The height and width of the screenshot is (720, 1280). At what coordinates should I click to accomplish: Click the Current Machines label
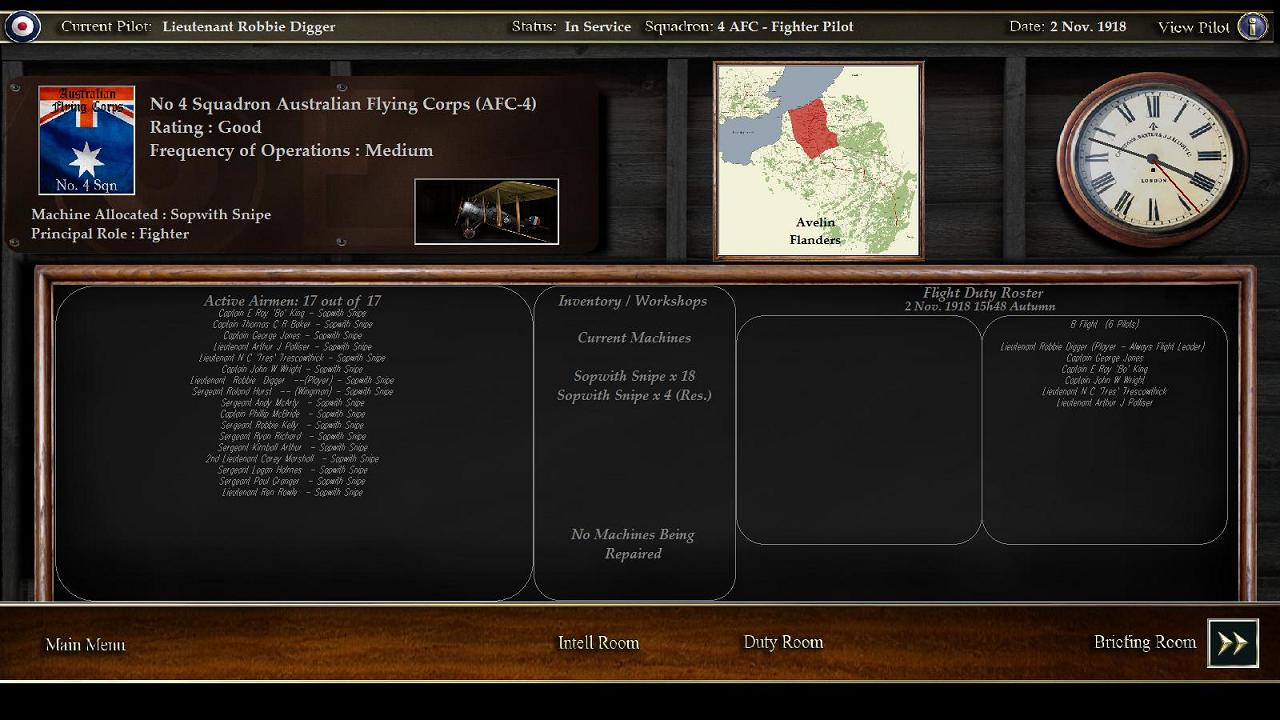point(634,338)
